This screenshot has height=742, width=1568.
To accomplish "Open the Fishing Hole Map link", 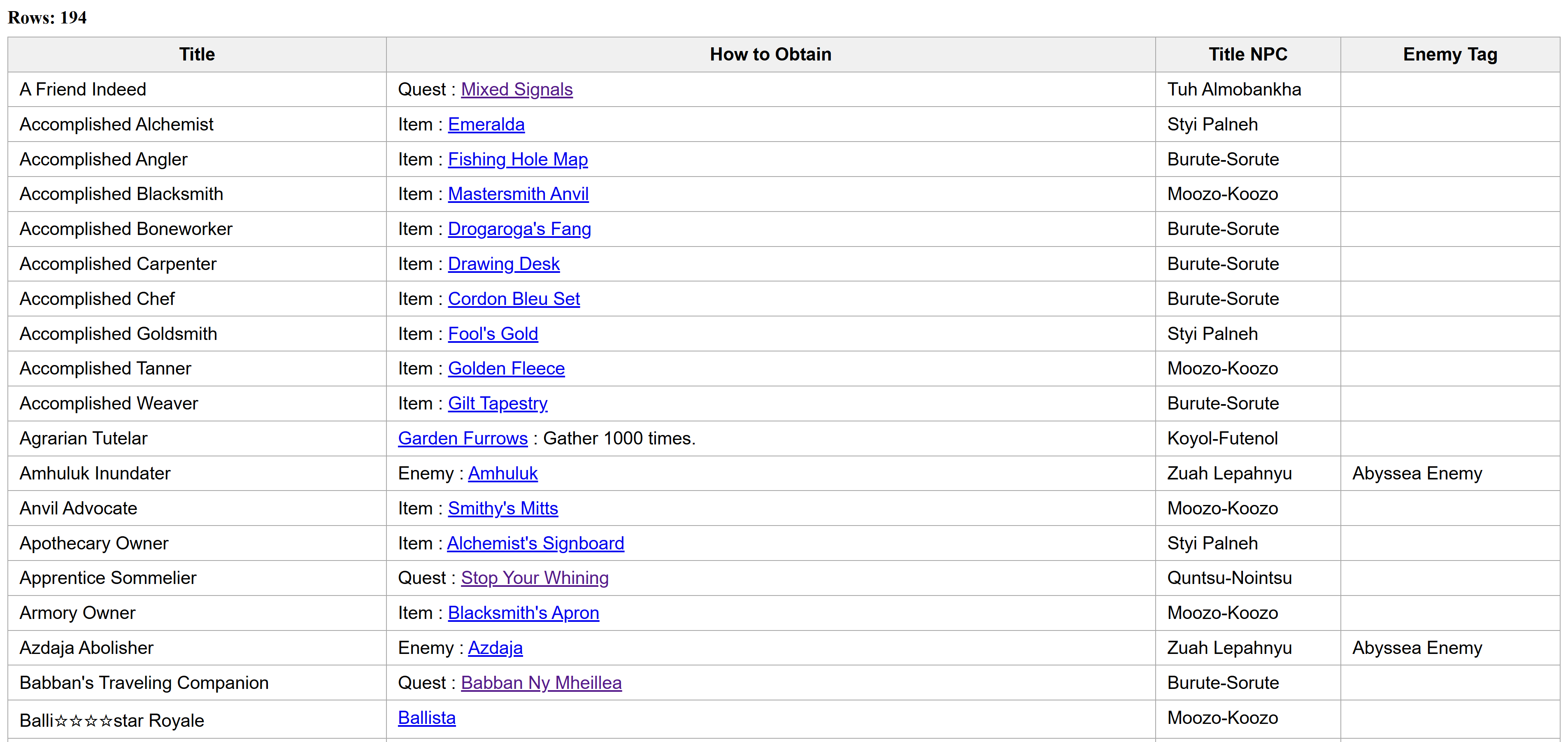I will pos(517,160).
